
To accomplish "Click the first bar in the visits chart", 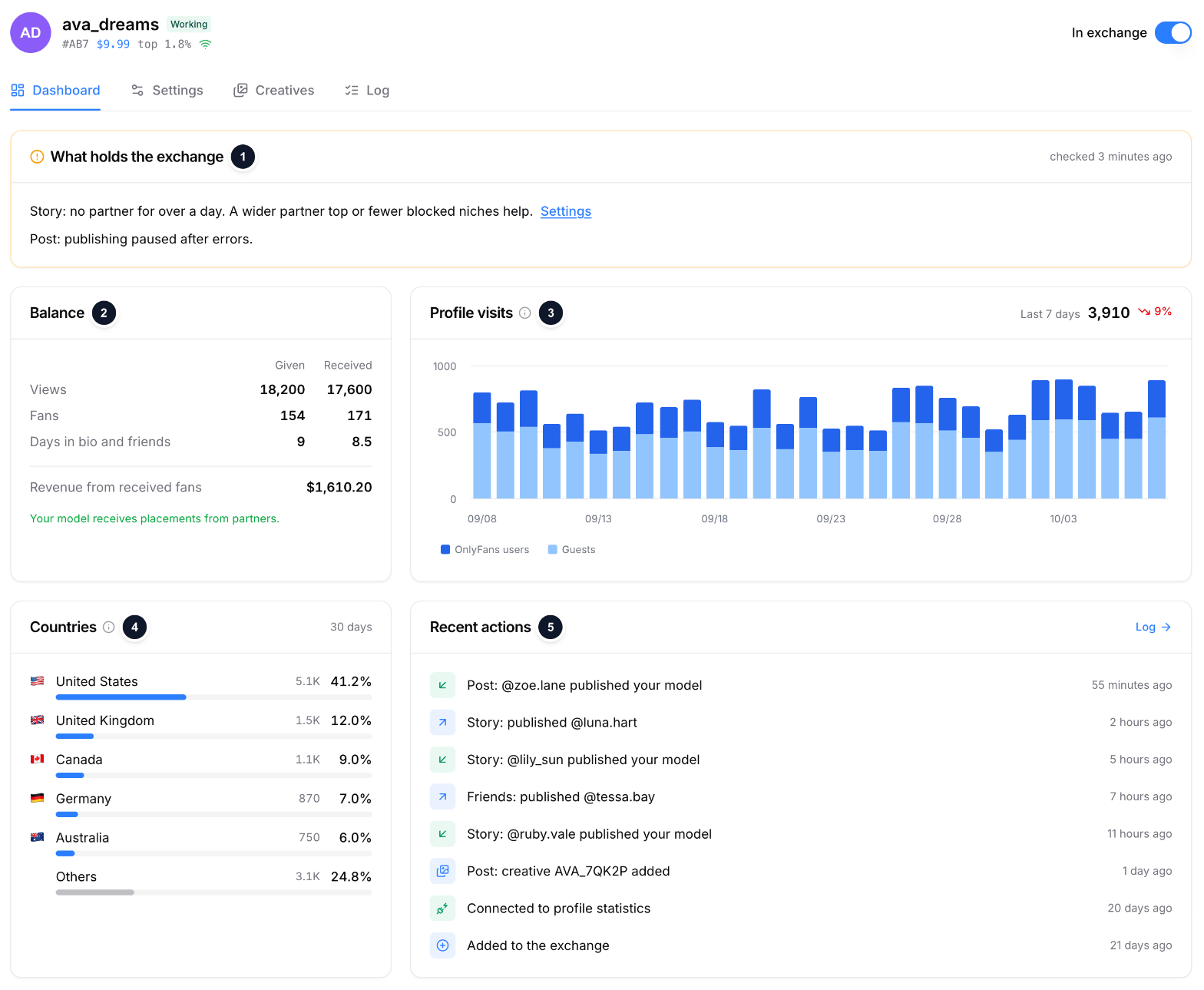I will [482, 445].
